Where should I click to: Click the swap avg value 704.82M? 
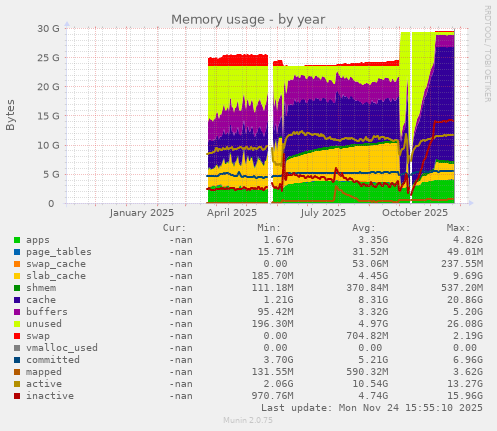click(x=367, y=336)
